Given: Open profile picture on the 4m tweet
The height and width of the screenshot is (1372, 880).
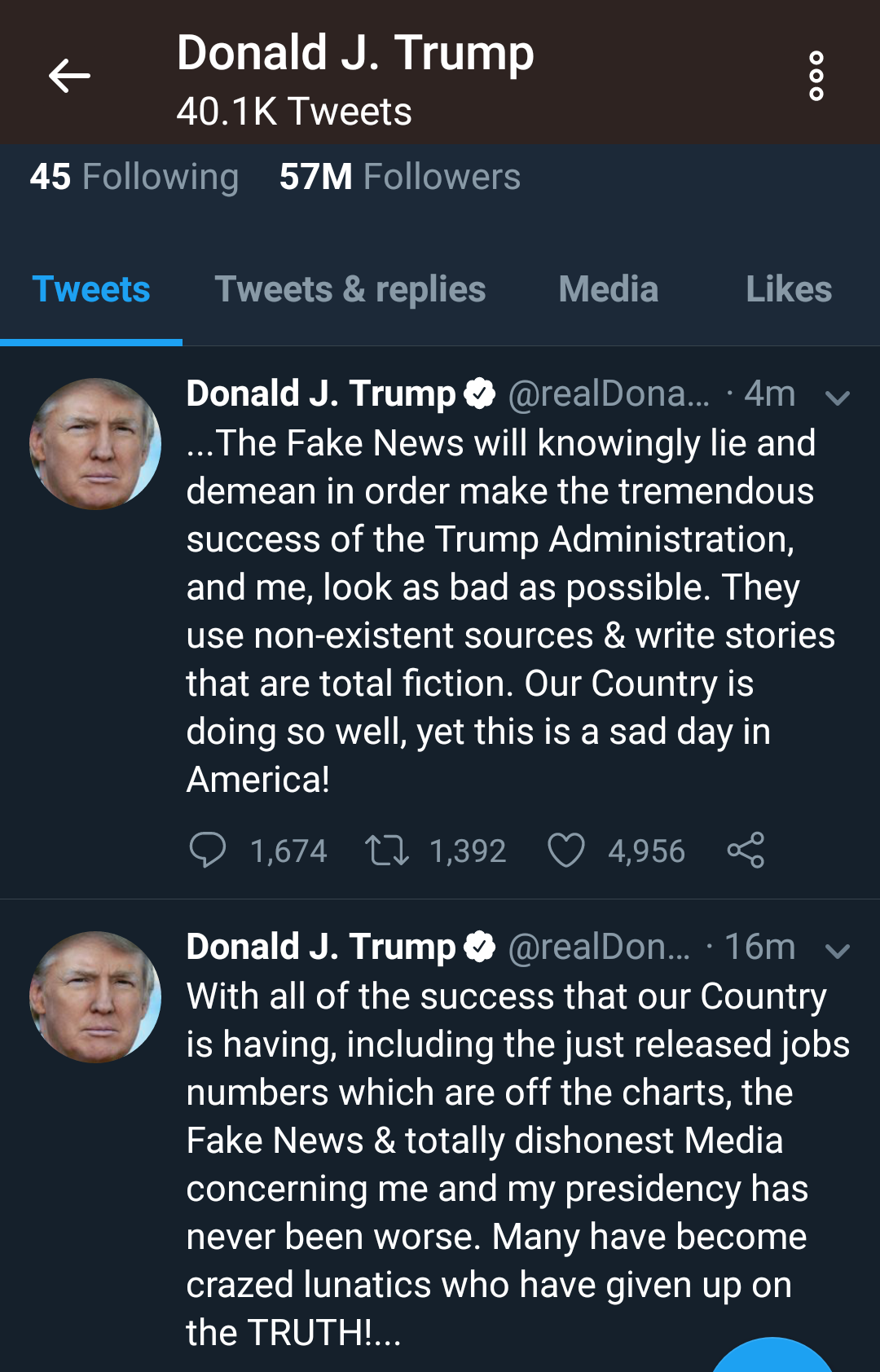Looking at the screenshot, I should point(95,444).
